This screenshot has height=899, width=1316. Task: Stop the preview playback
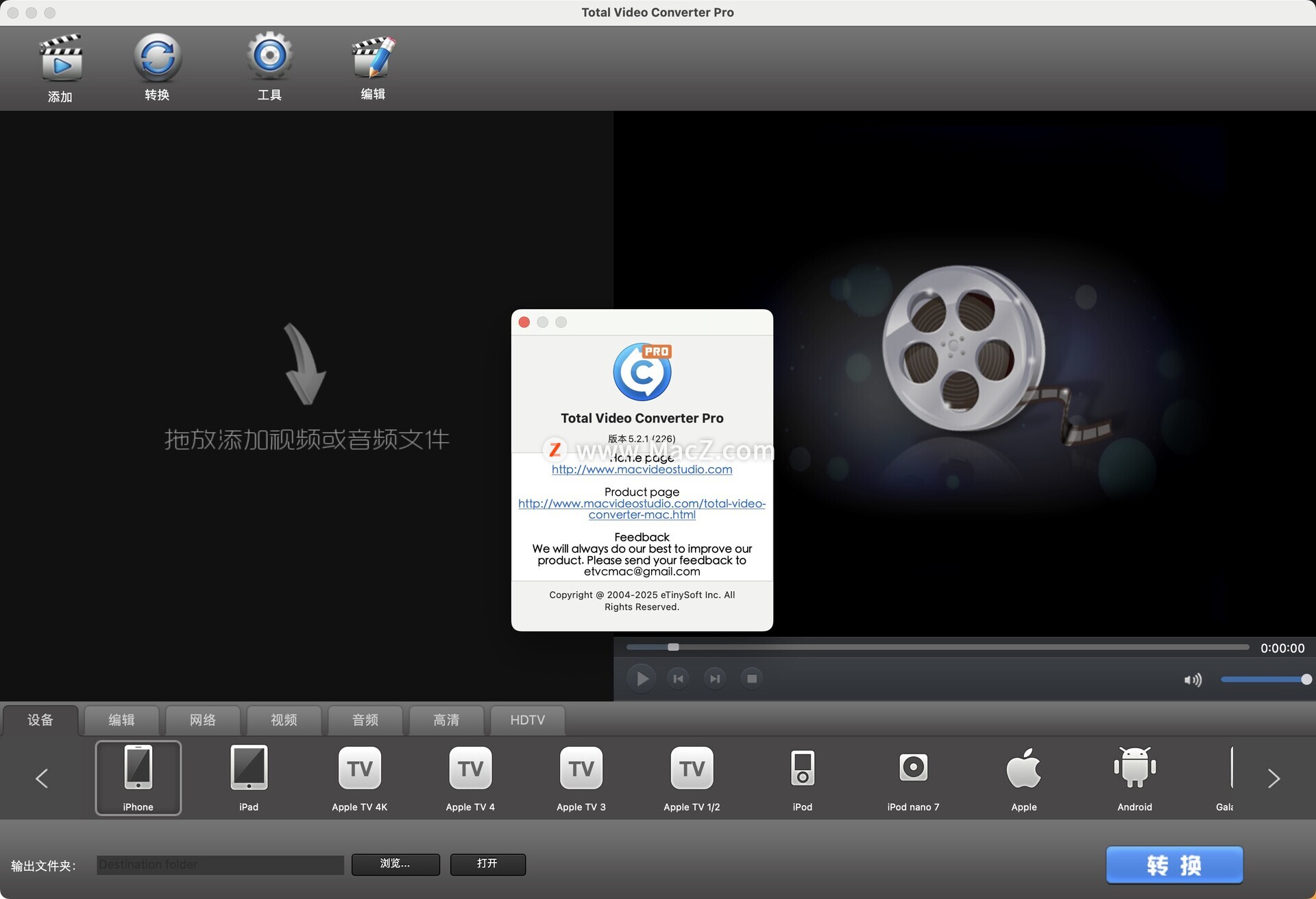point(752,679)
